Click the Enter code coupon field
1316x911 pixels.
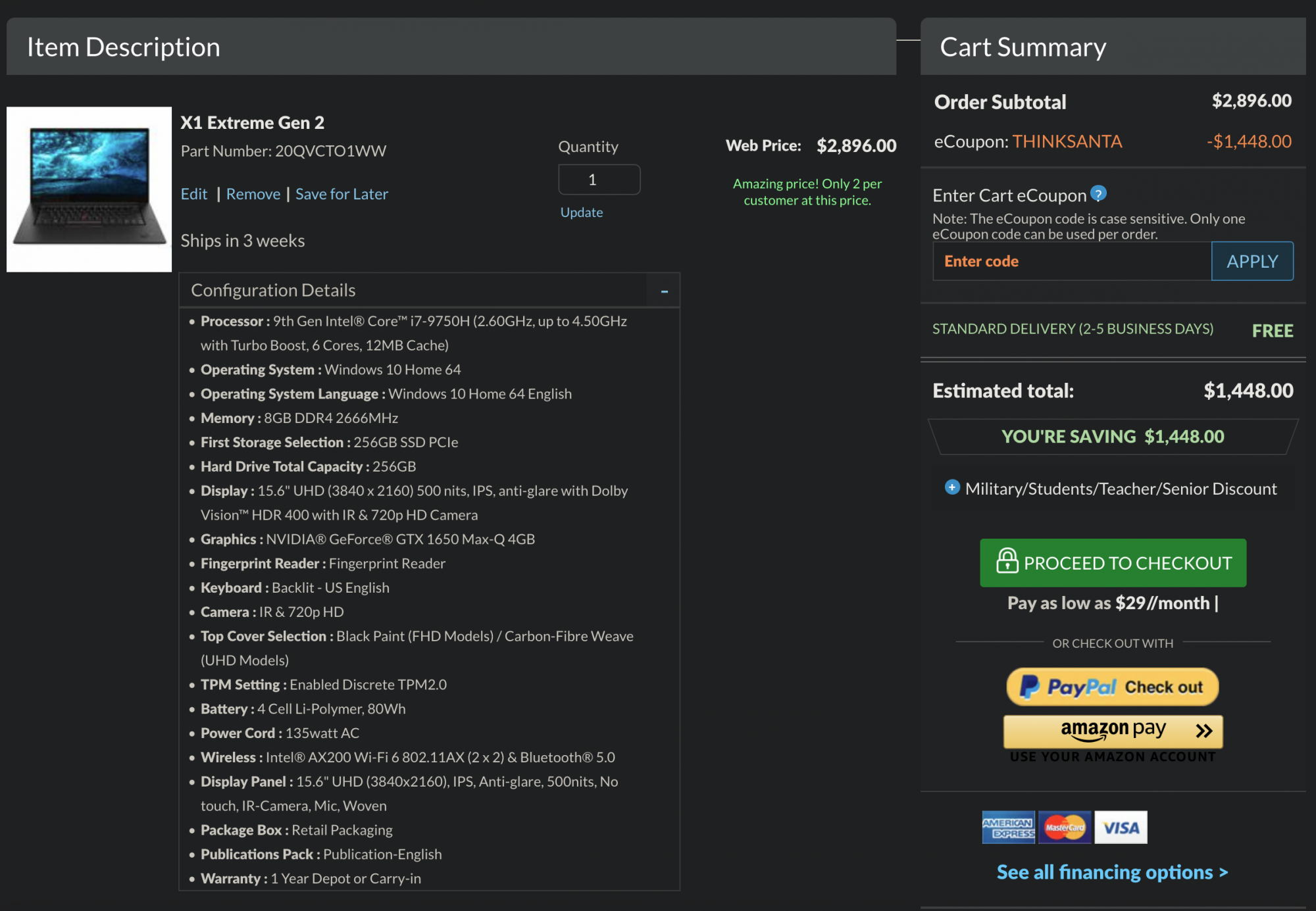[1071, 261]
